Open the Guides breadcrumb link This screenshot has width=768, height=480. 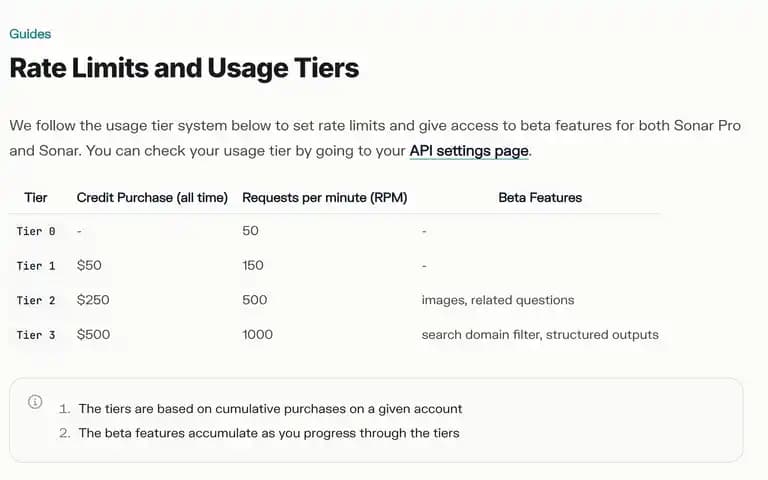click(30, 34)
